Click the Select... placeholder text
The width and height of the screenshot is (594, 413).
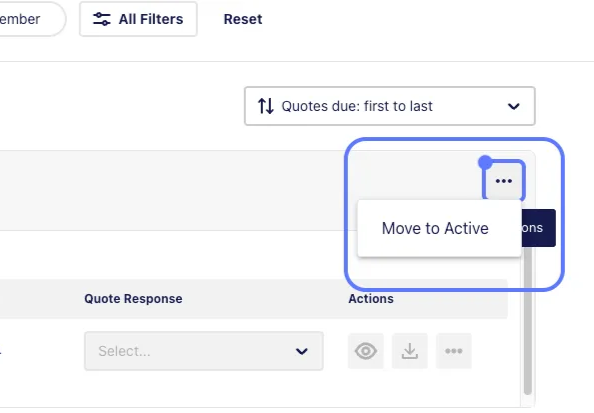[124, 351]
